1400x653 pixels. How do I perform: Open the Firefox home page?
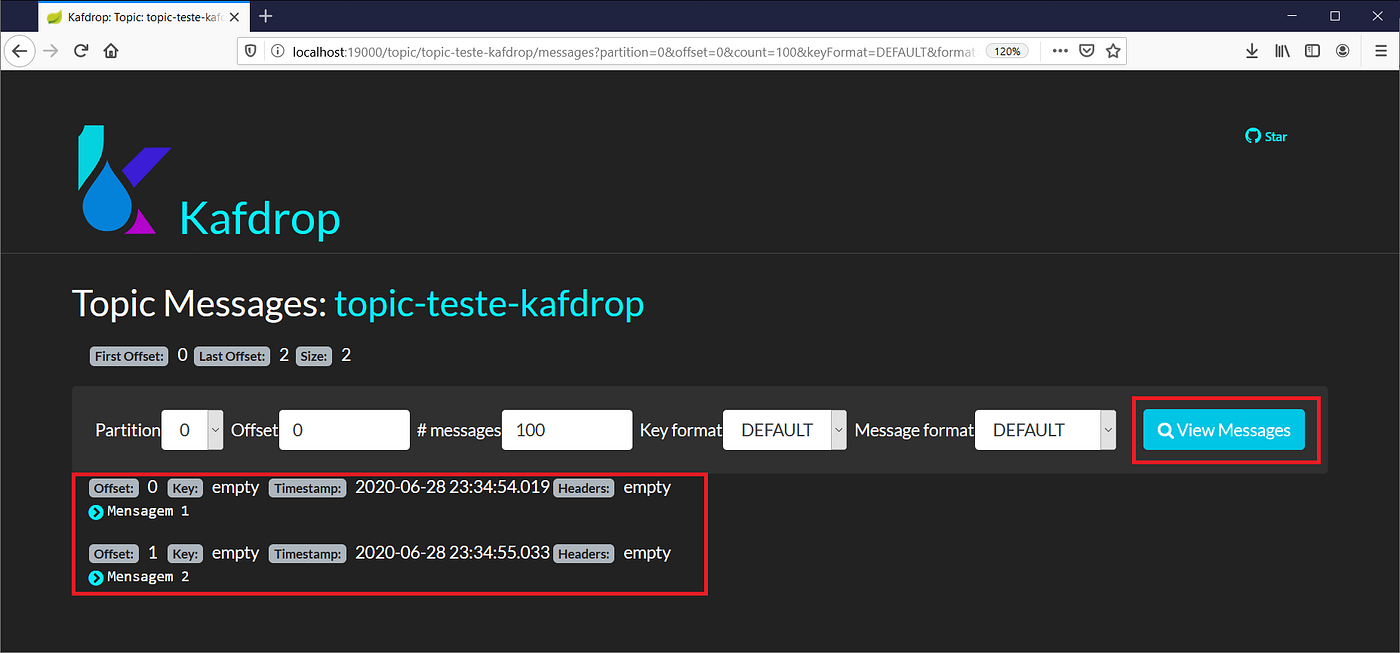[x=110, y=50]
